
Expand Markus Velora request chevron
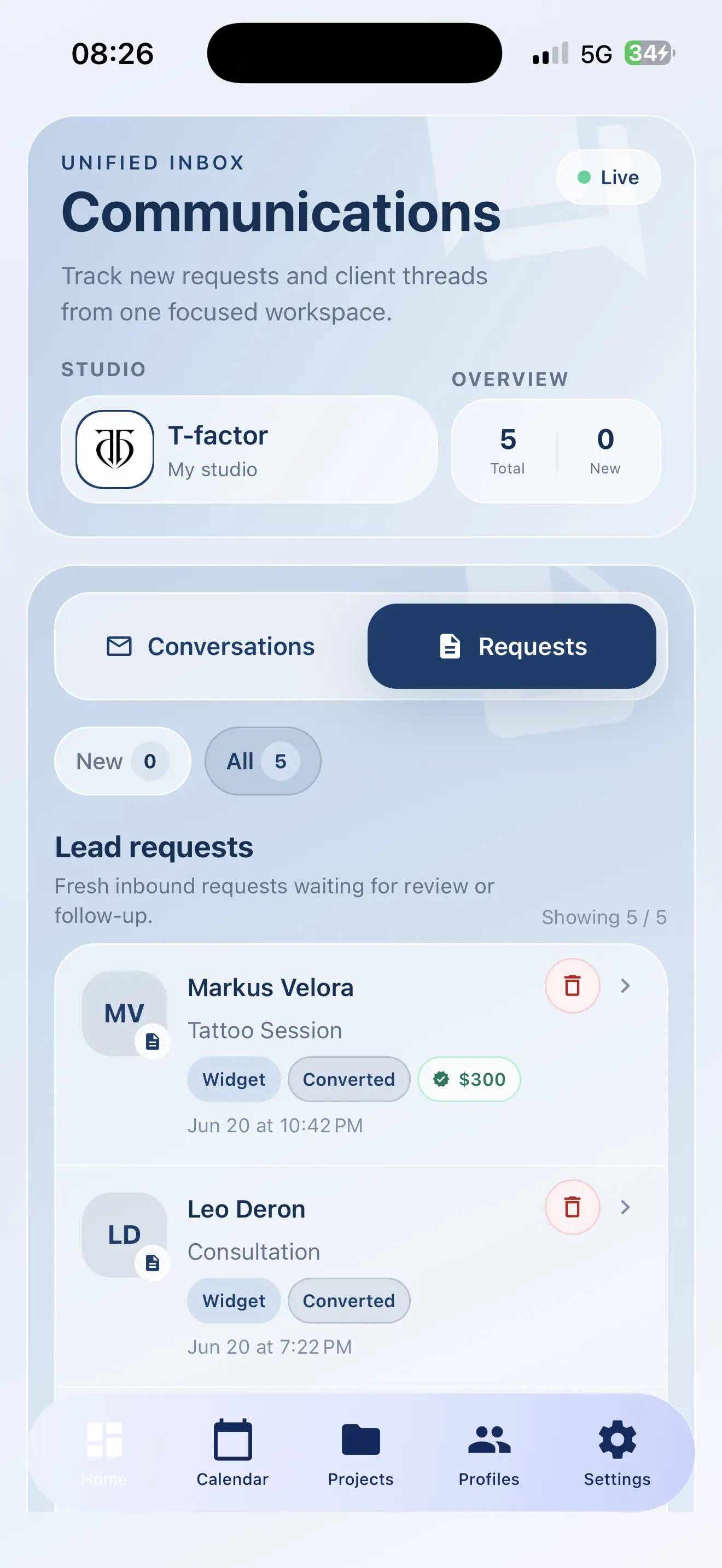click(x=625, y=986)
